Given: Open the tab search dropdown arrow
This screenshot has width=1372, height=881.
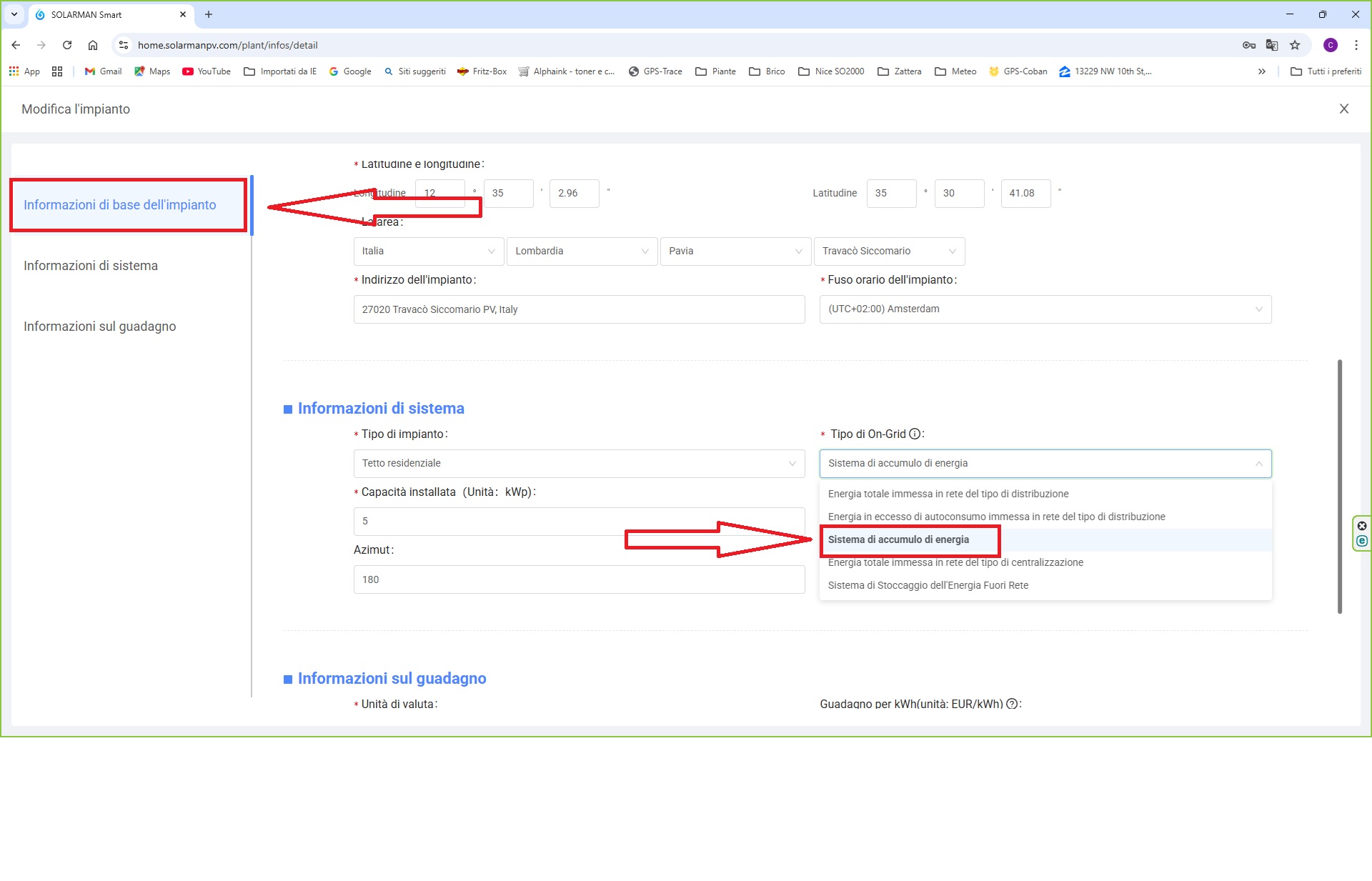Looking at the screenshot, I should [14, 14].
